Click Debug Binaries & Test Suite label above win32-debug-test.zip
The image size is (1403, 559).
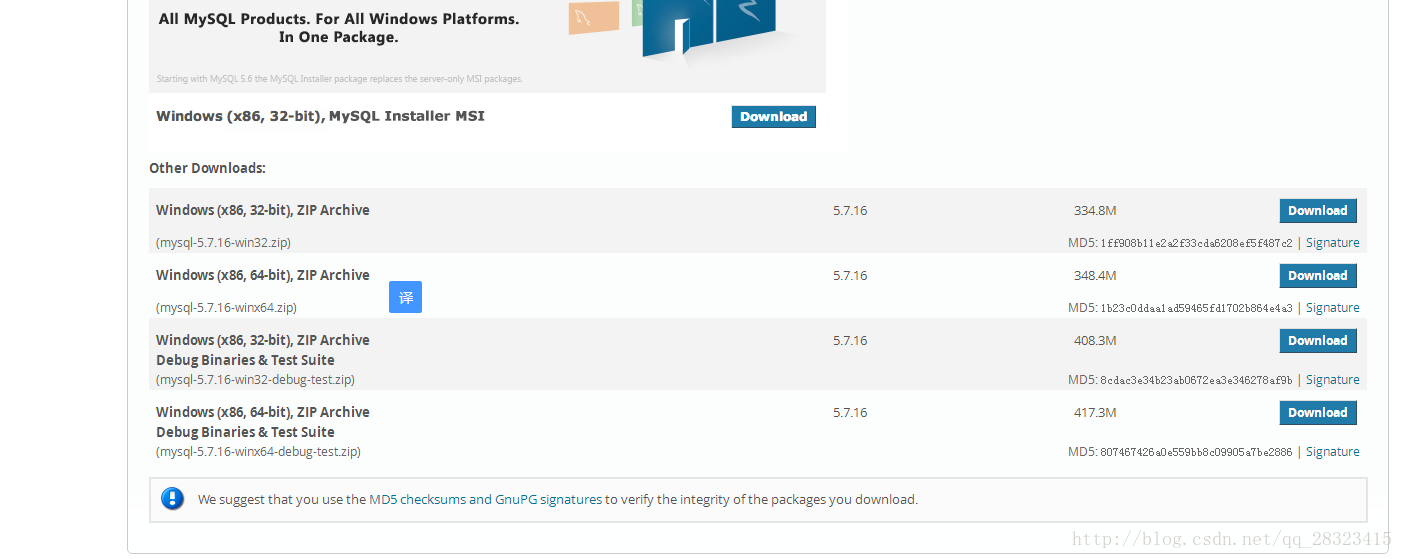(245, 360)
